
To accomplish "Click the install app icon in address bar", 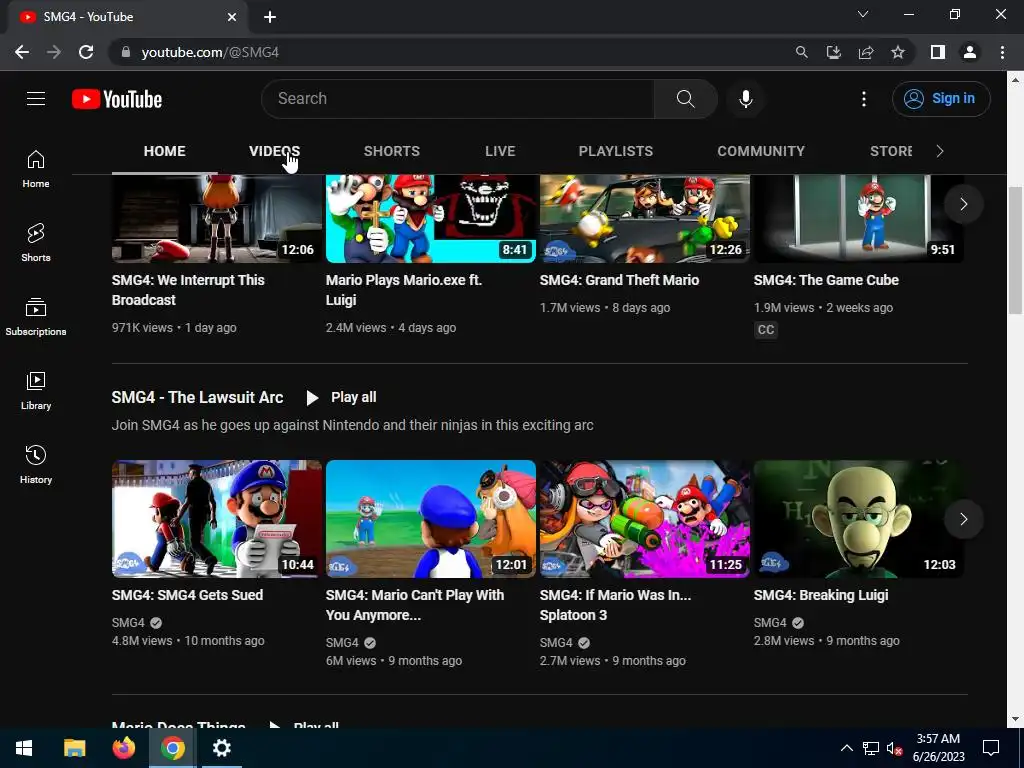I will point(834,52).
